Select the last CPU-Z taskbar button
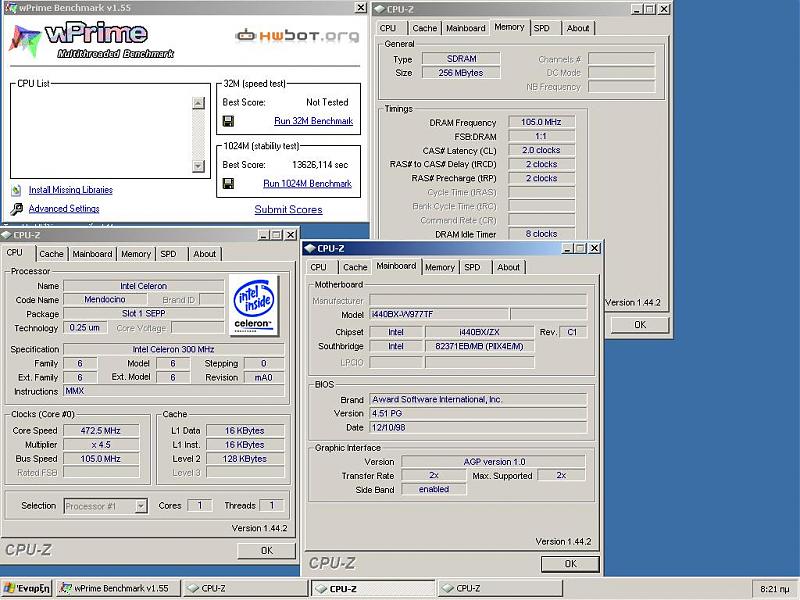 pyautogui.click(x=500, y=588)
